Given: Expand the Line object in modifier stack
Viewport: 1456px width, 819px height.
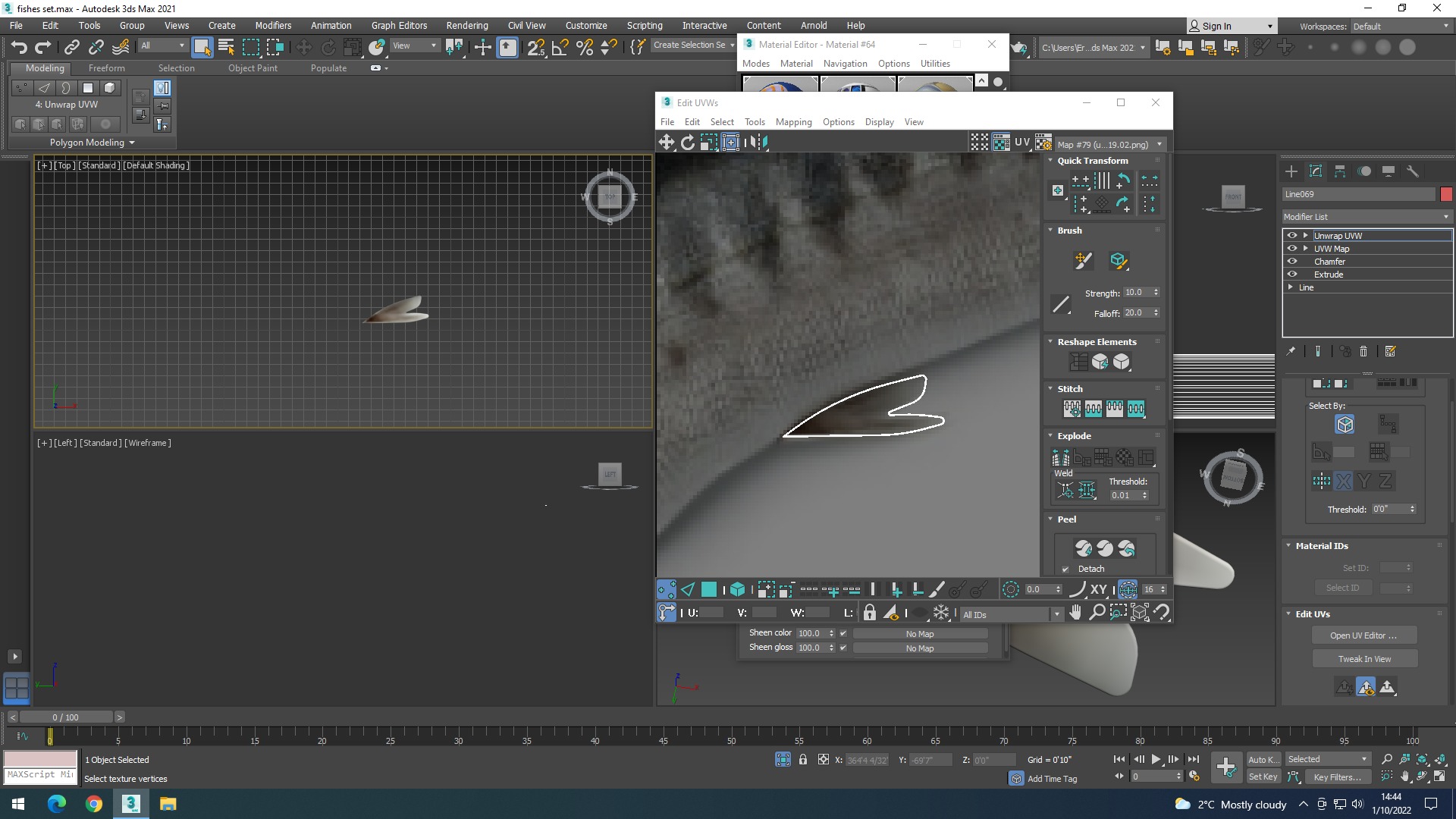Looking at the screenshot, I should coord(1291,287).
